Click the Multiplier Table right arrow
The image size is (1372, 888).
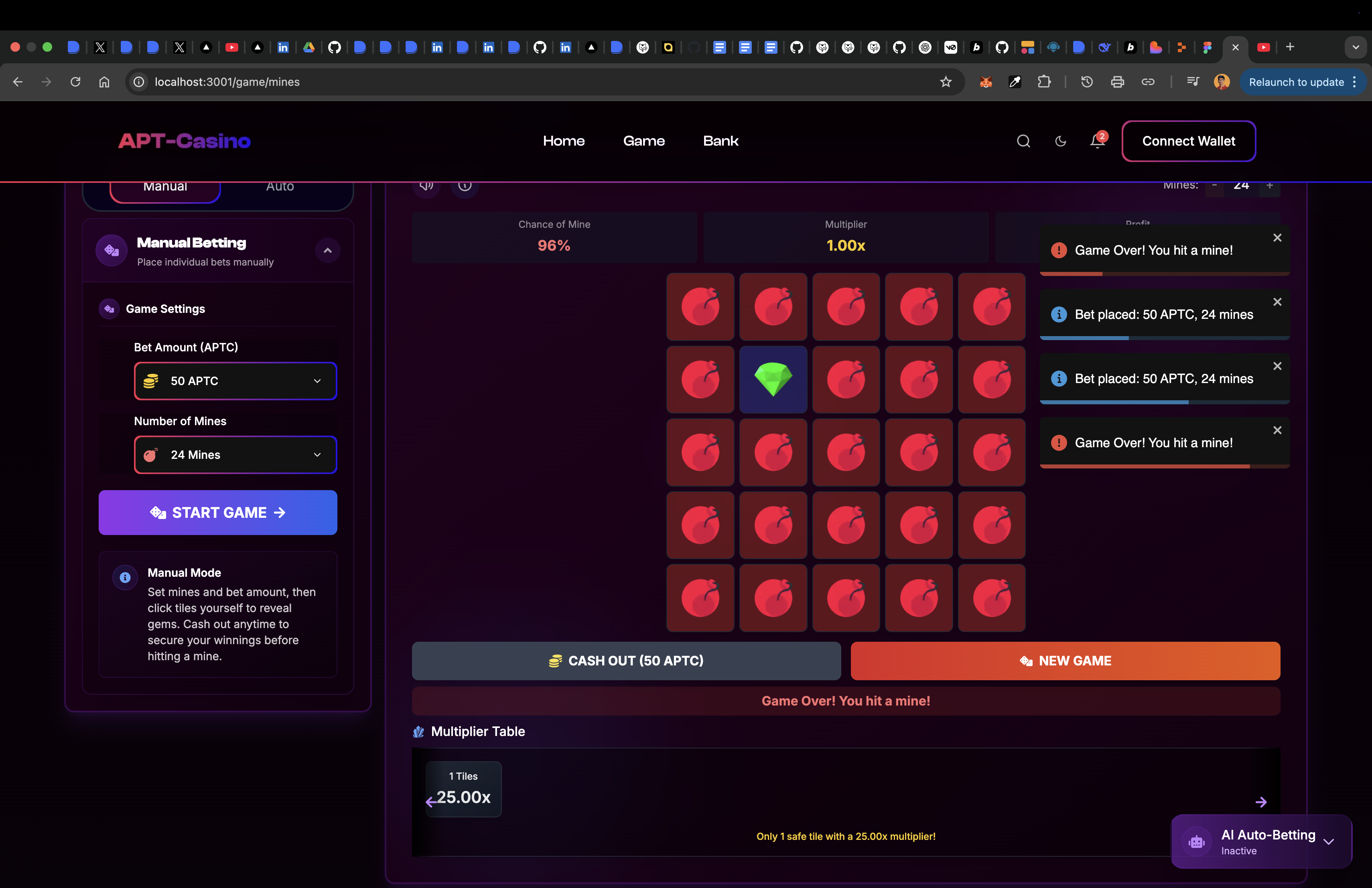[1261, 802]
